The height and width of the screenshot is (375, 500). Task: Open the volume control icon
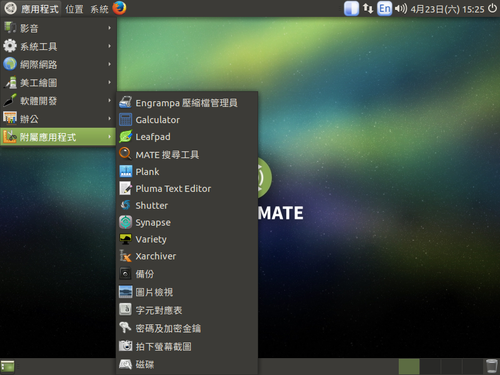(401, 8)
